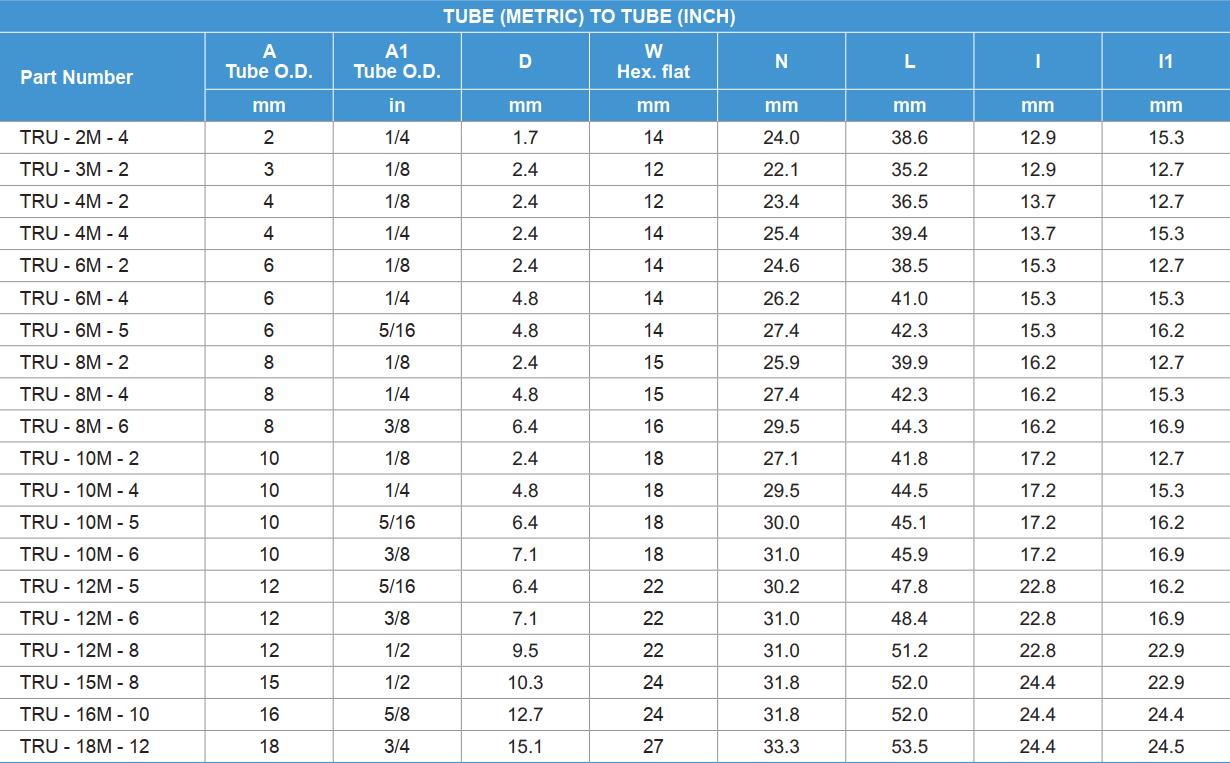
Task: Select the 'W Hex. flat' column header
Action: coord(653,61)
